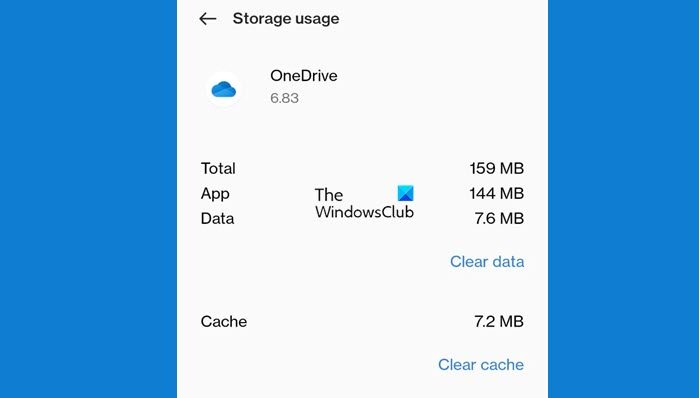
Task: Select the App storage label
Action: pyautogui.click(x=215, y=194)
